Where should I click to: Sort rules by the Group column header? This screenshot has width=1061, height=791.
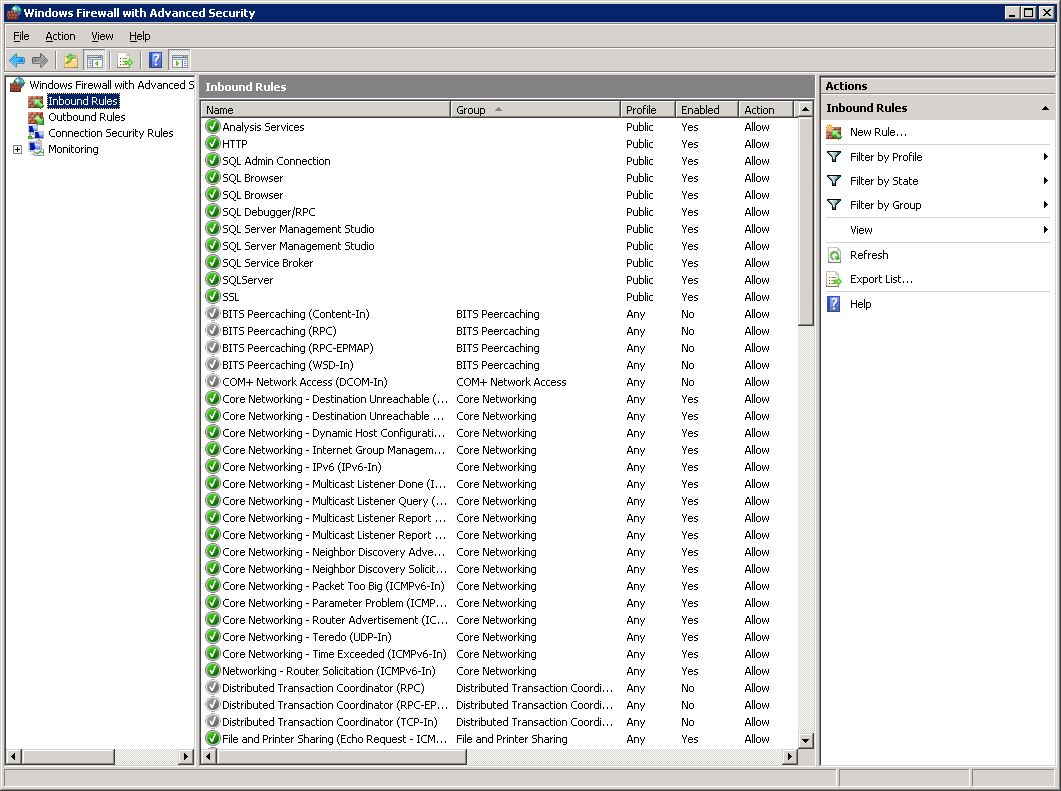[x=534, y=108]
